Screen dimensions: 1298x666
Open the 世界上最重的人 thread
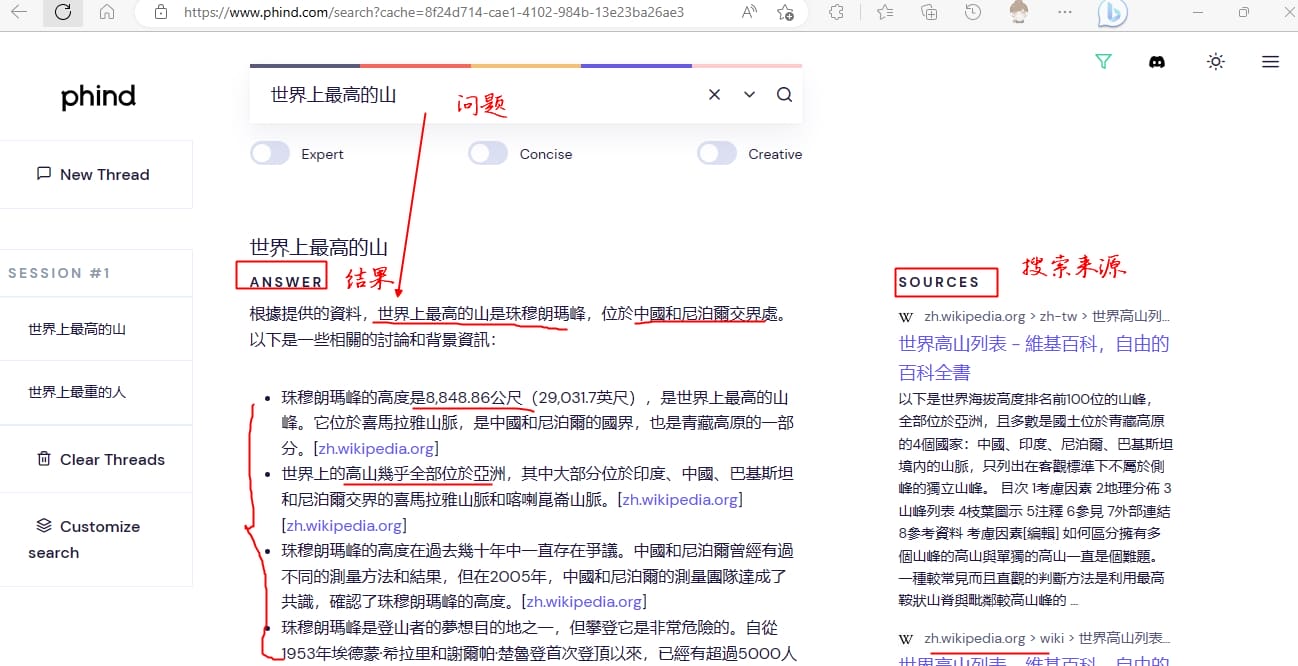(77, 392)
